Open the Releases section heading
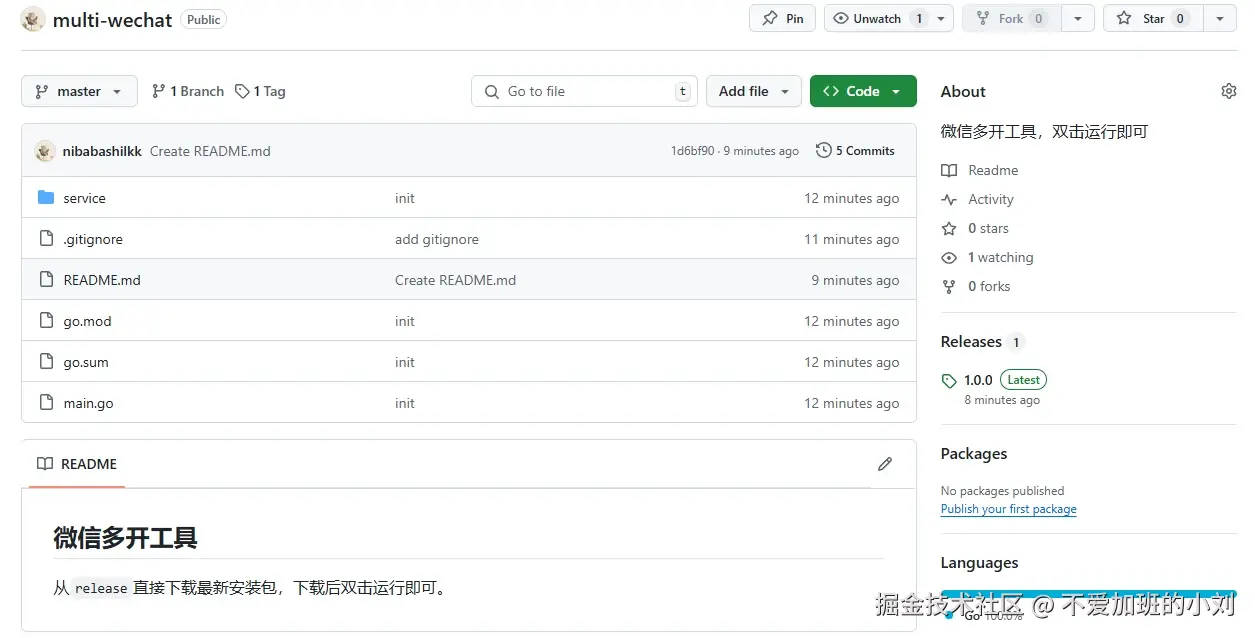Viewport: 1255px width, 638px height. coord(971,342)
